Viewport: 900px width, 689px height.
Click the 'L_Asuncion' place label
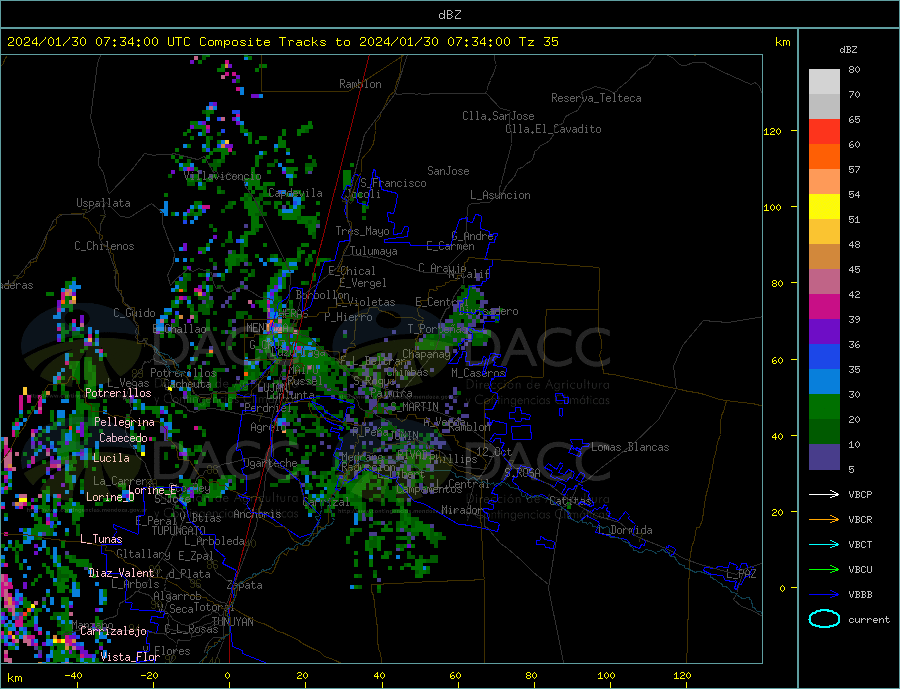coord(501,195)
